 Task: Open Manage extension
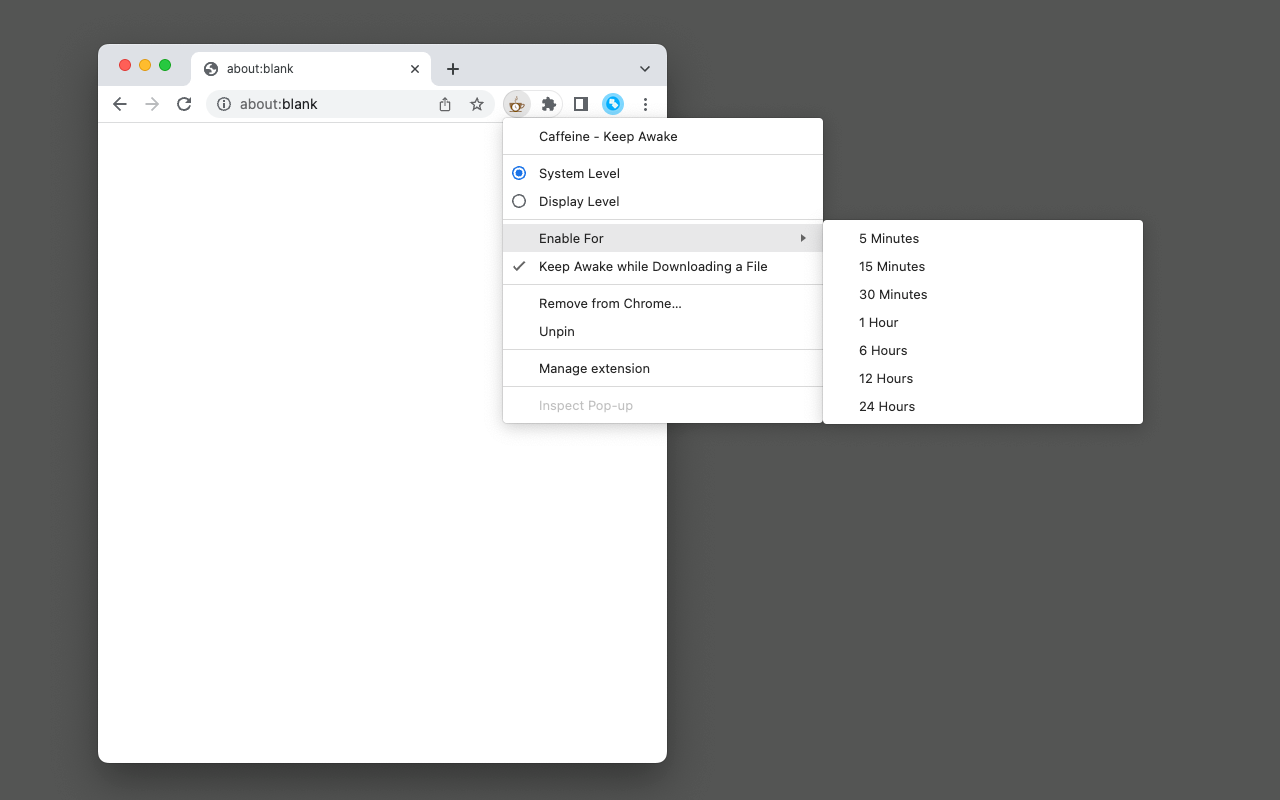[x=663, y=368]
